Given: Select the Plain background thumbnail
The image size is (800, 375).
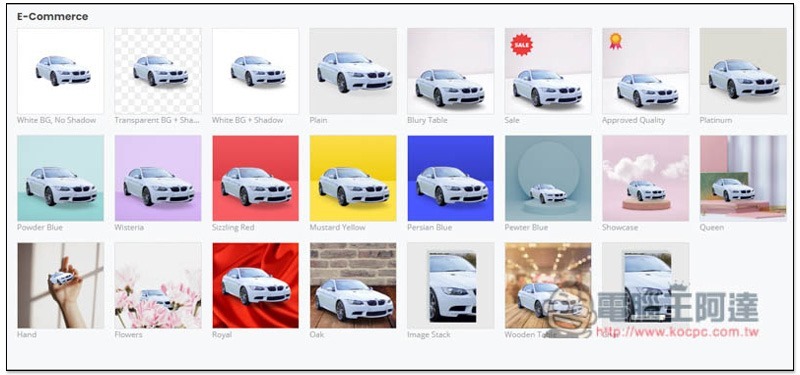Looking at the screenshot, I should pyautogui.click(x=353, y=71).
